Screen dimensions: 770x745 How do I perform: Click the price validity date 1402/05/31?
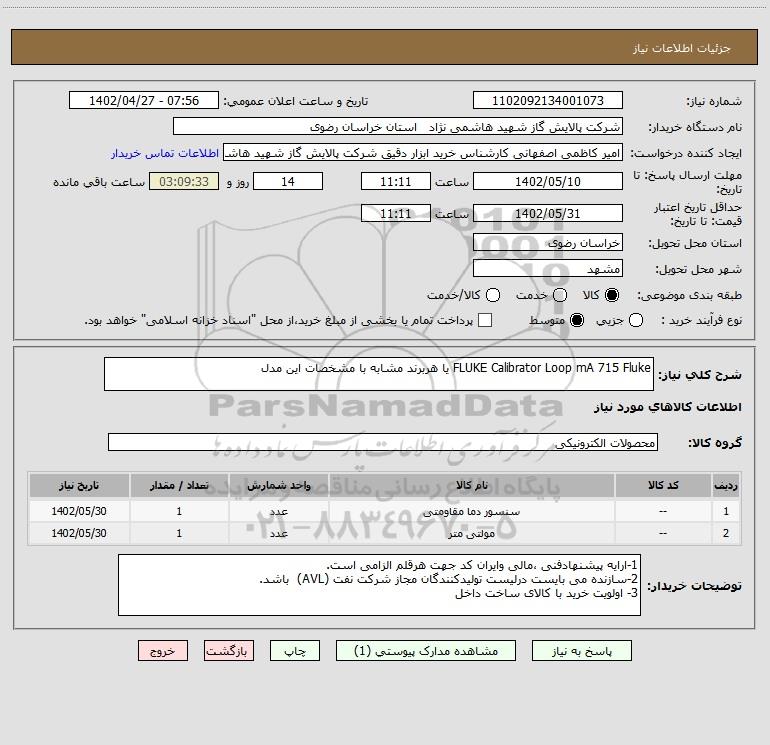click(x=548, y=213)
